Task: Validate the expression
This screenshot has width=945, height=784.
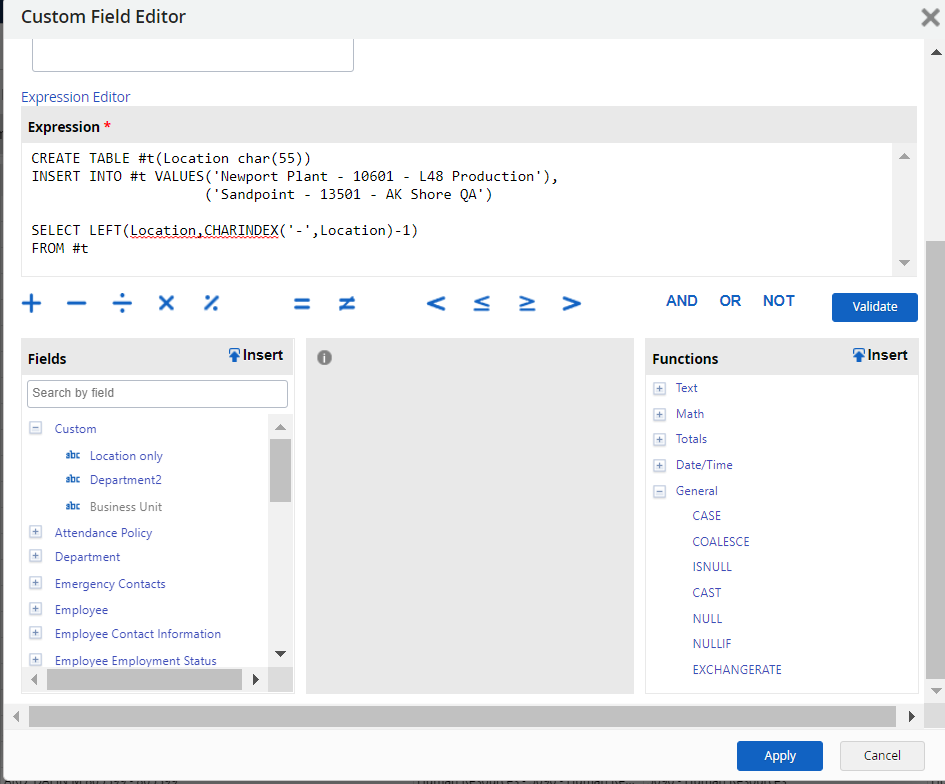Action: (874, 307)
